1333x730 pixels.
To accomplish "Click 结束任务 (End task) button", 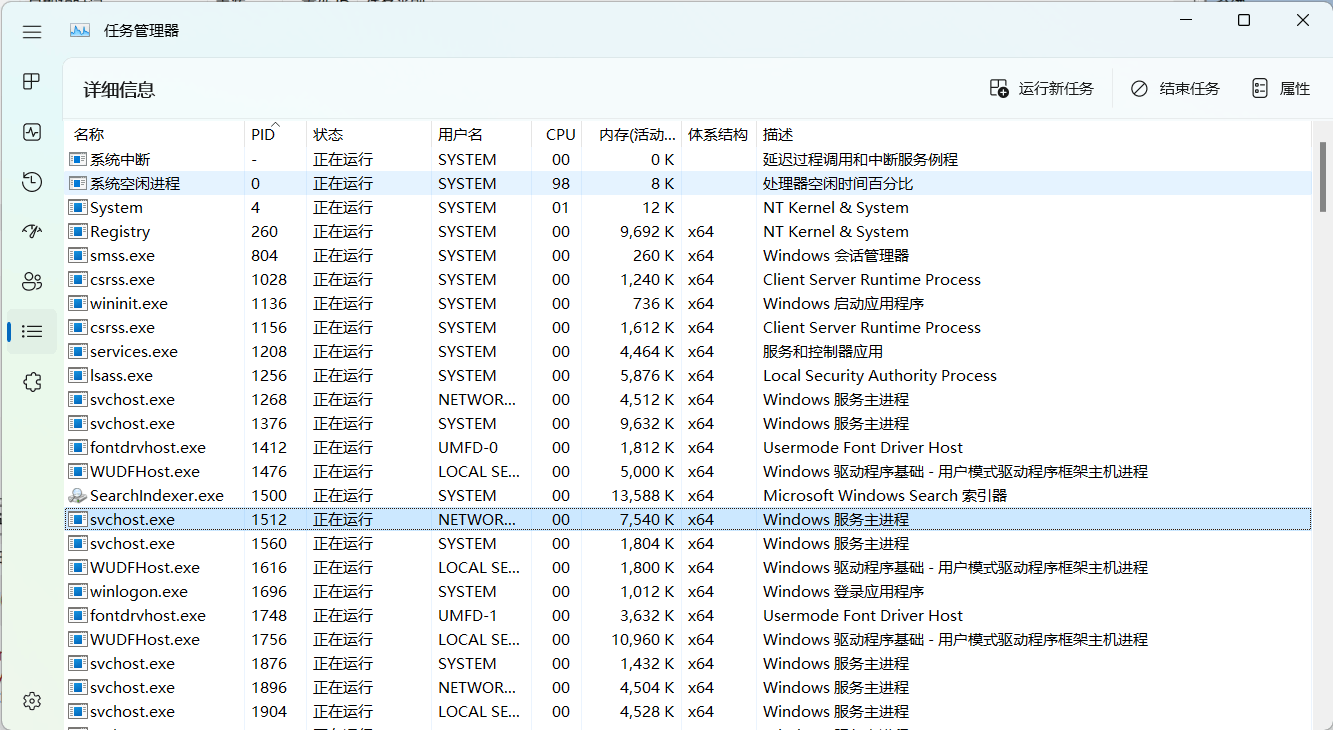I will point(1175,89).
